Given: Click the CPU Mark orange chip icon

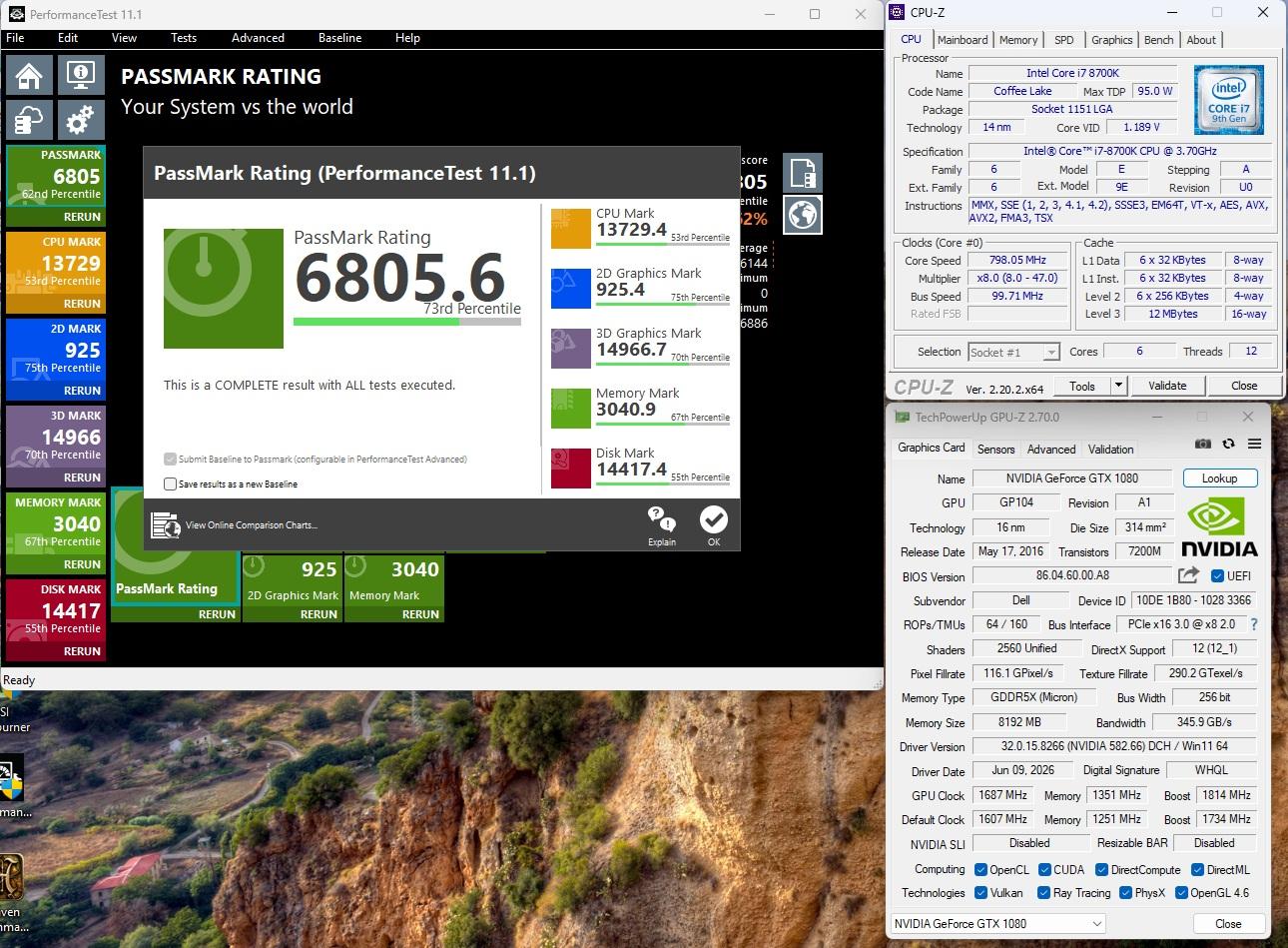Looking at the screenshot, I should tap(571, 228).
